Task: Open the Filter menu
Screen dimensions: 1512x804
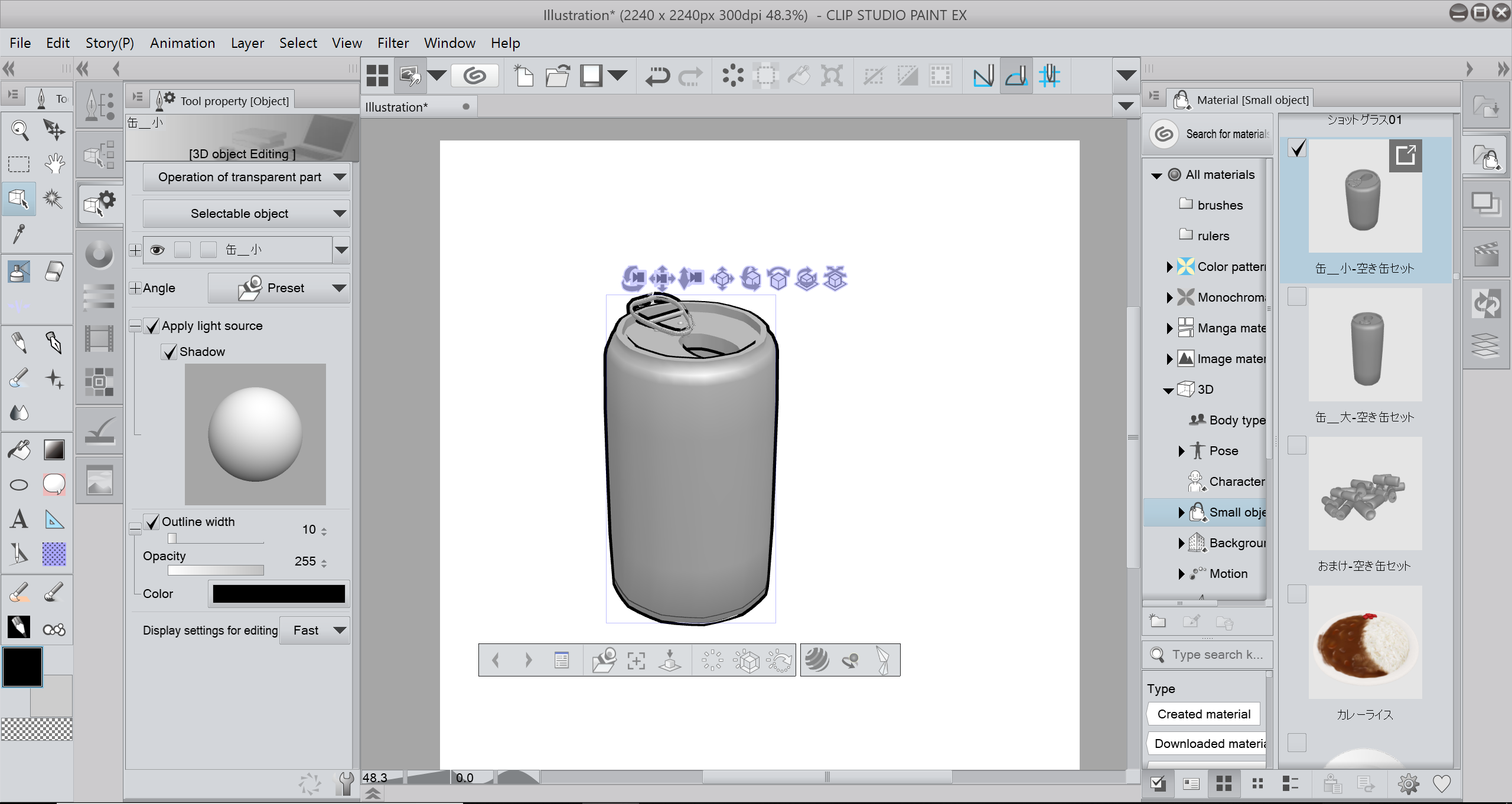Action: (393, 43)
